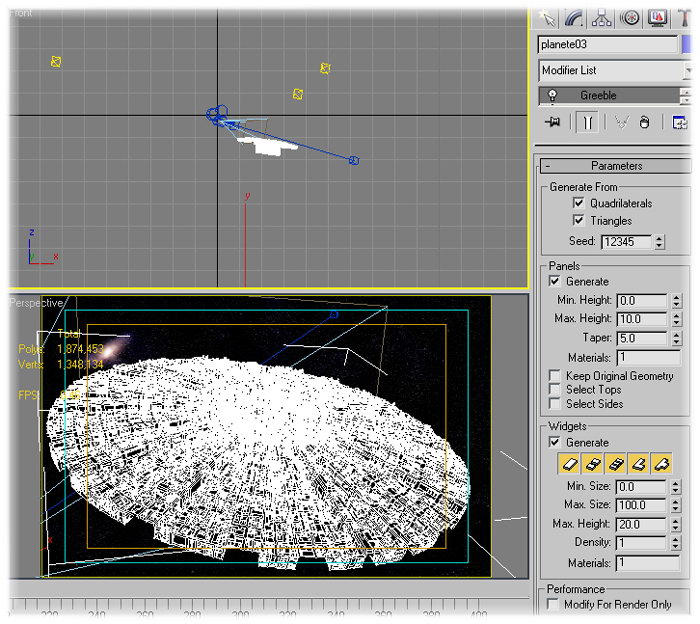Click the Seed value spinner arrows
The image size is (700, 624).
point(659,242)
